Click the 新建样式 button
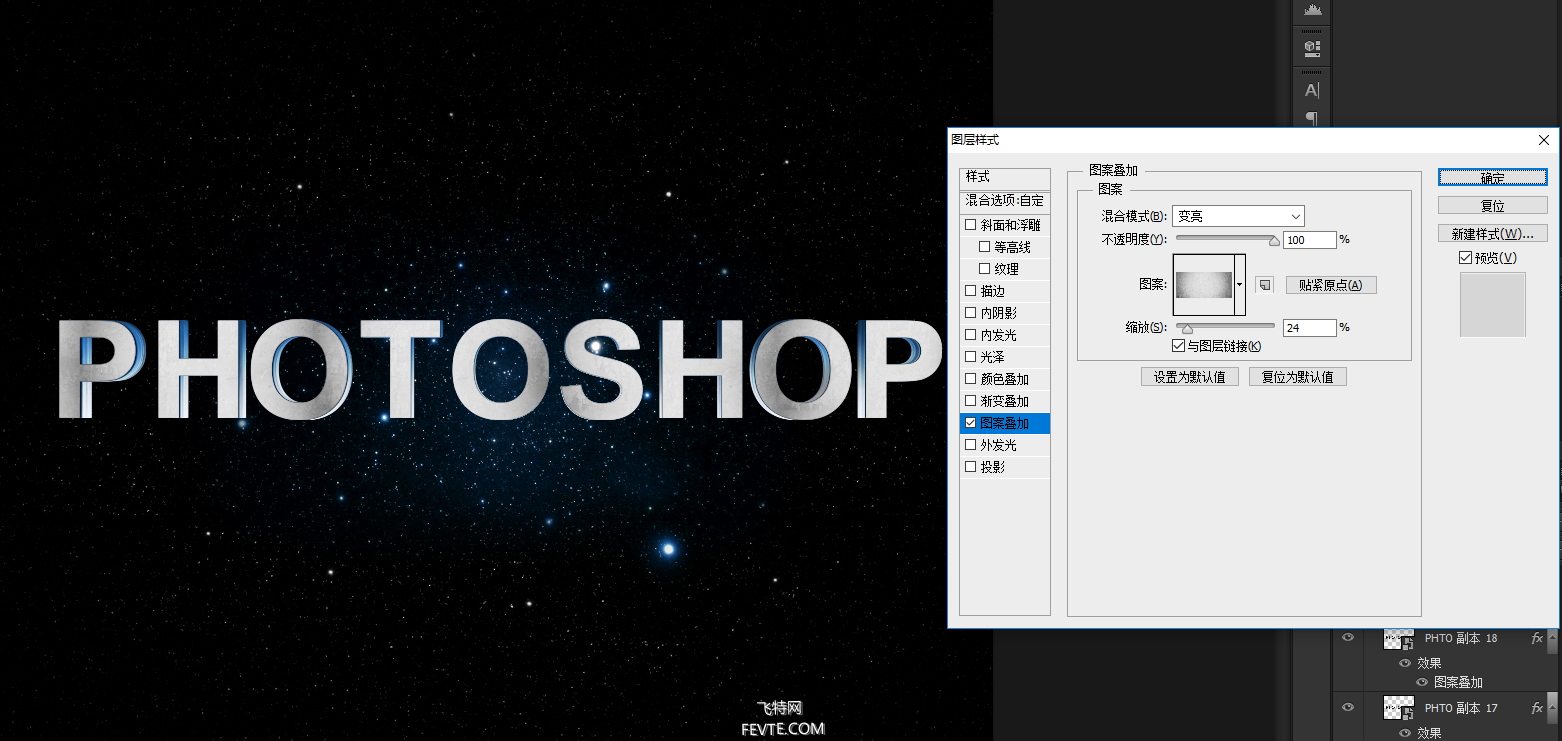Screen dimensions: 1562x741 [x=1493, y=234]
